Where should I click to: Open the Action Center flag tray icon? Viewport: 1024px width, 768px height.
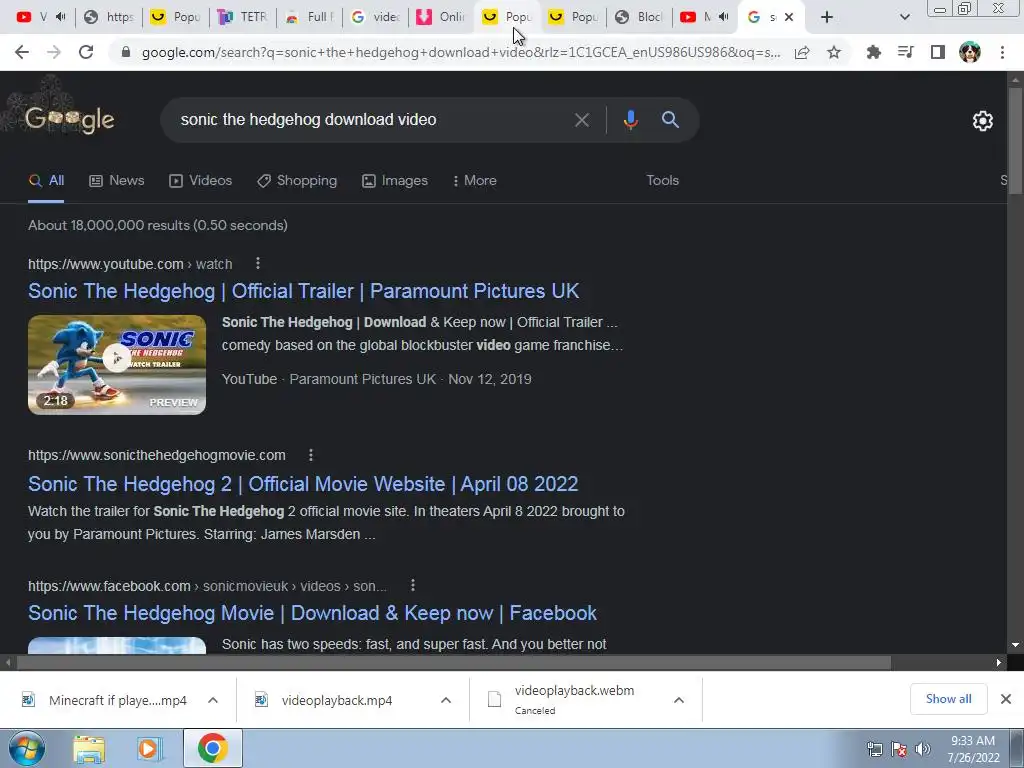pyautogui.click(x=899, y=749)
